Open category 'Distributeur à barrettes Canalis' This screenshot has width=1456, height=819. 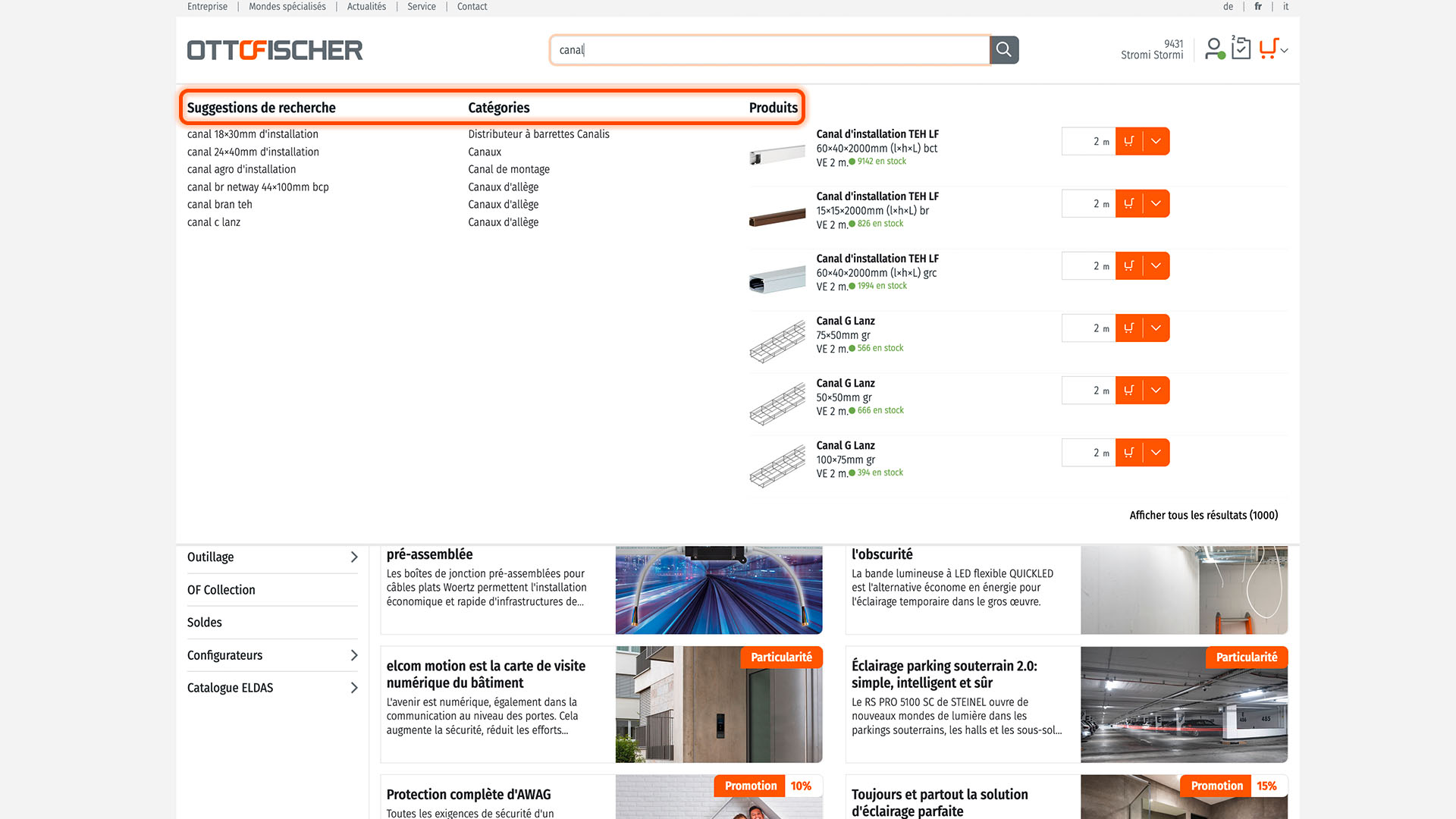(538, 134)
